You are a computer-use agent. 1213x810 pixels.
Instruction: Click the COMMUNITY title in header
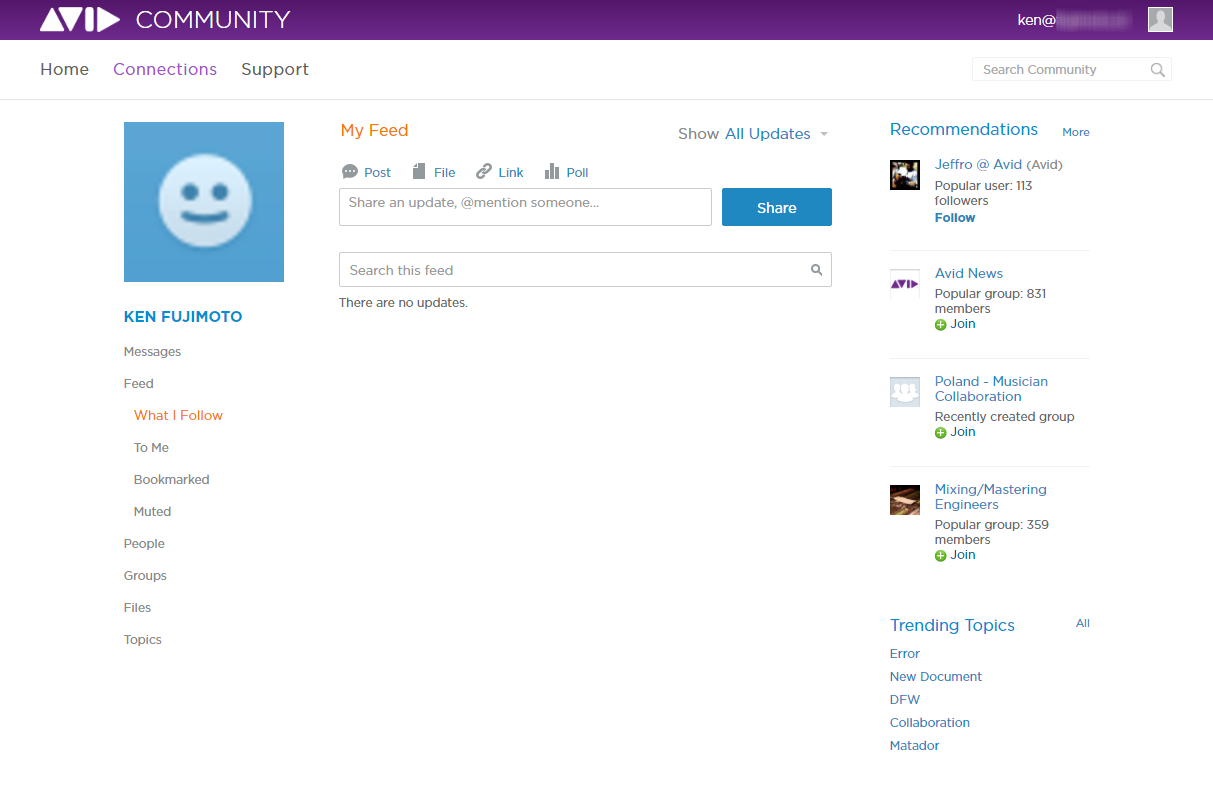point(213,19)
